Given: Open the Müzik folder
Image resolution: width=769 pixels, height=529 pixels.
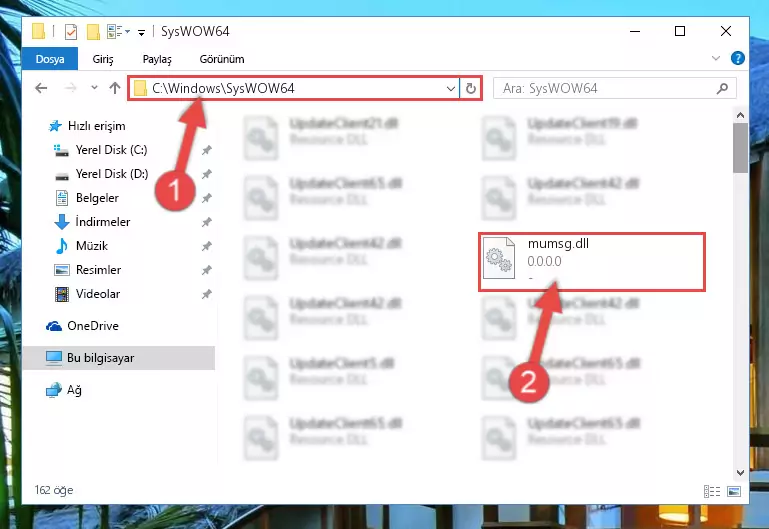Looking at the screenshot, I should click(x=91, y=246).
